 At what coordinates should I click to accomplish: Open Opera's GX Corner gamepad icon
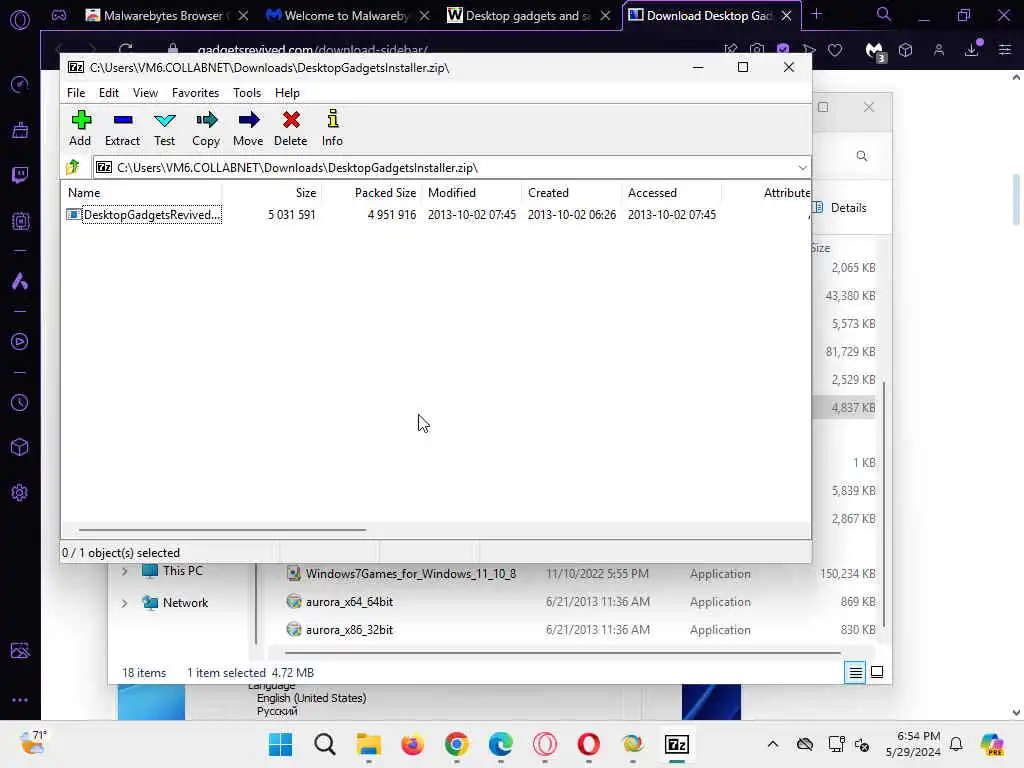click(59, 15)
